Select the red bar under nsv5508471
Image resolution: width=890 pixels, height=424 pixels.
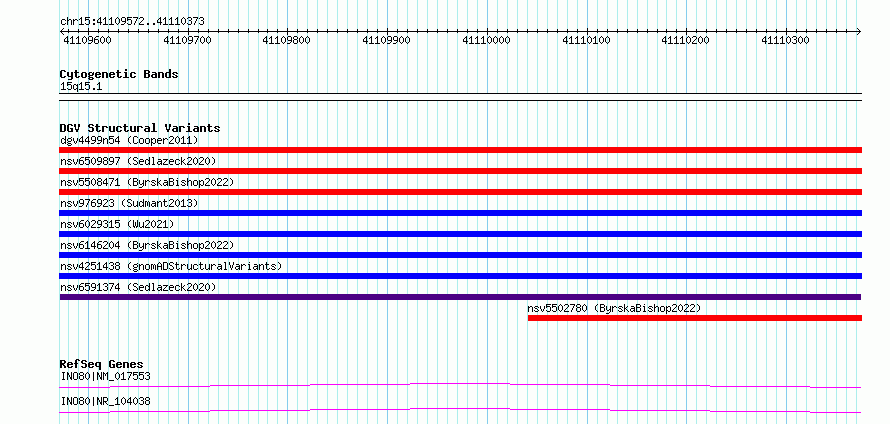pyautogui.click(x=461, y=192)
